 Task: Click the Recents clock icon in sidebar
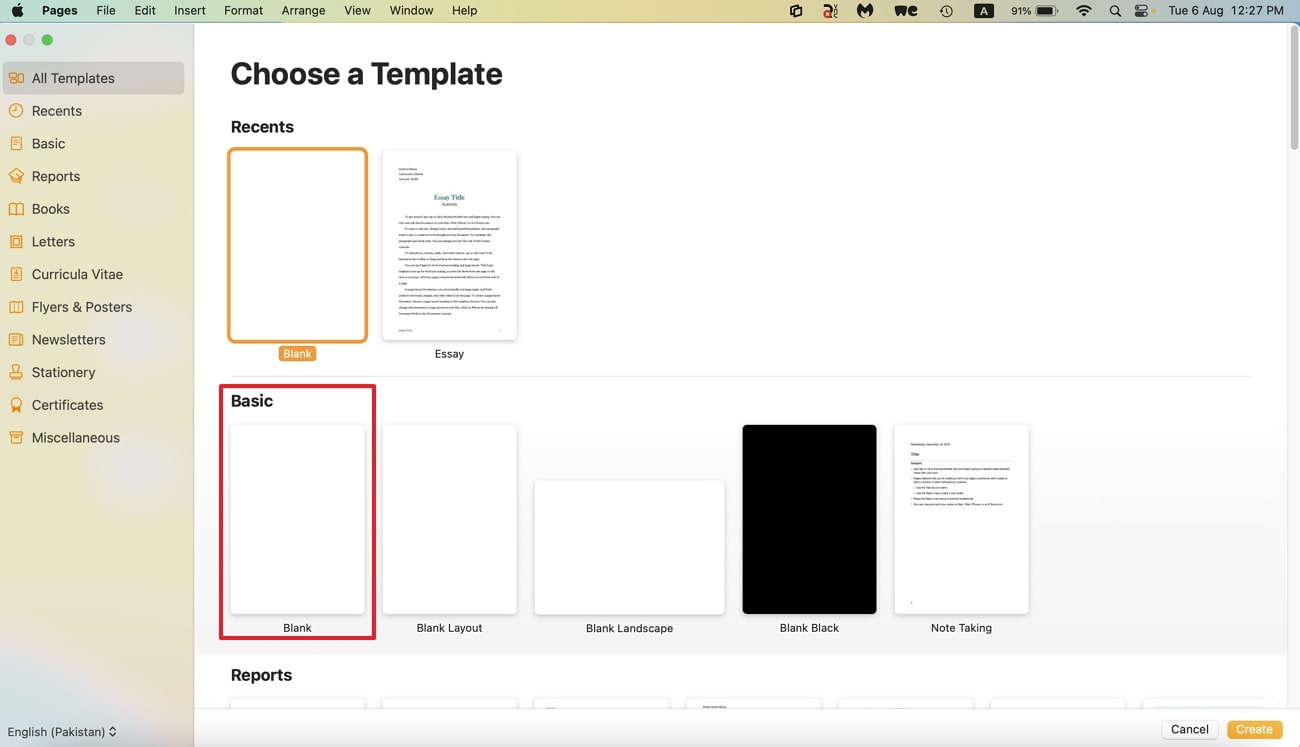click(16, 111)
